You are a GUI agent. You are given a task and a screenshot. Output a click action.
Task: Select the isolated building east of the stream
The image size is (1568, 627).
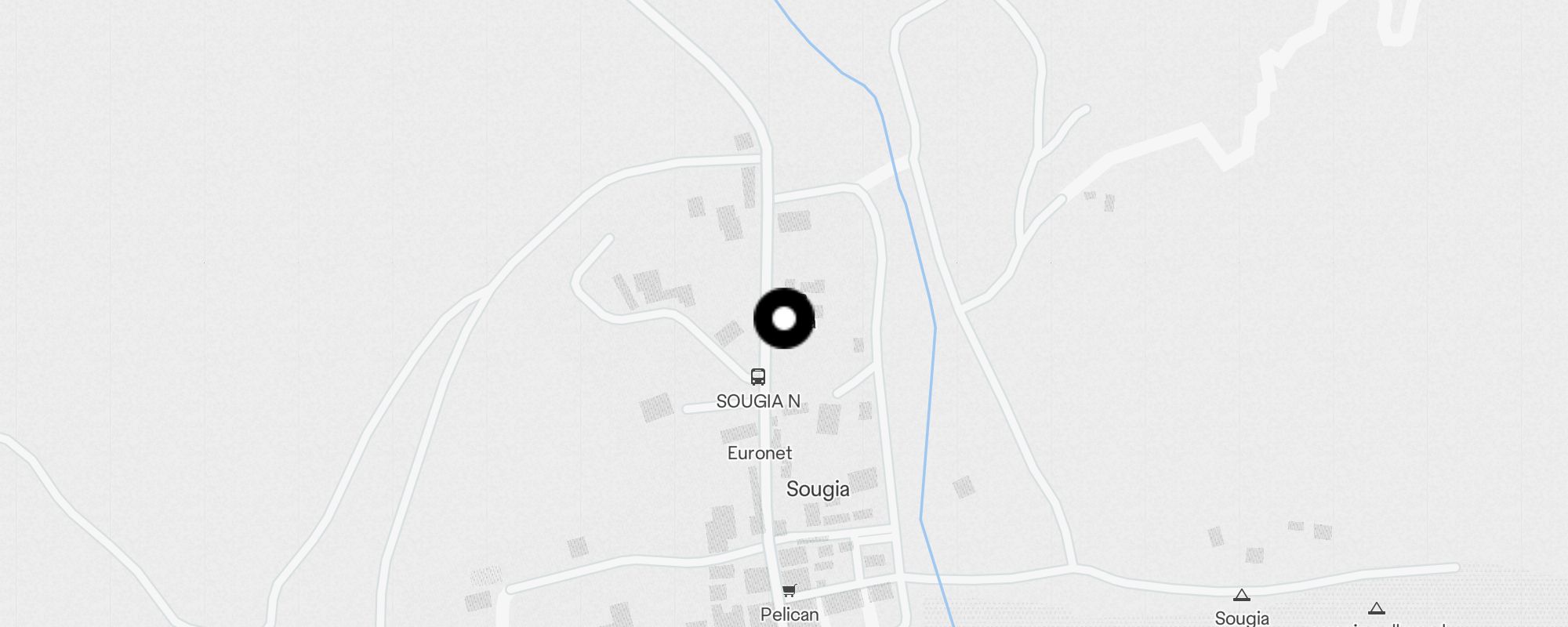pyautogui.click(x=964, y=487)
